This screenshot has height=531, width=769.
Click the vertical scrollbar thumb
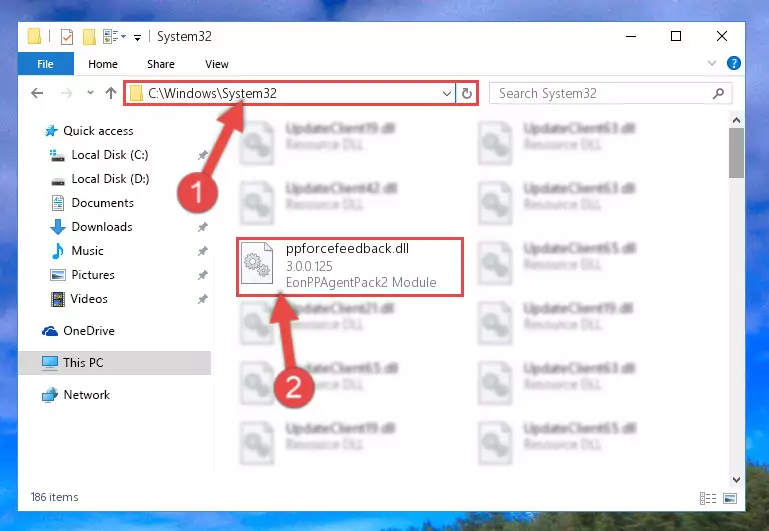(736, 153)
